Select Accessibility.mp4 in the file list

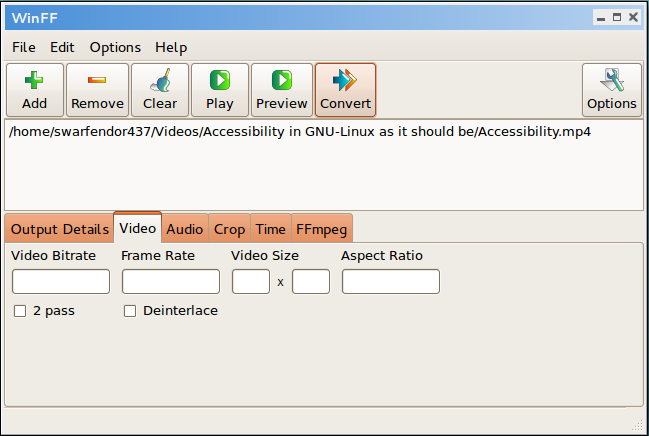click(x=299, y=132)
